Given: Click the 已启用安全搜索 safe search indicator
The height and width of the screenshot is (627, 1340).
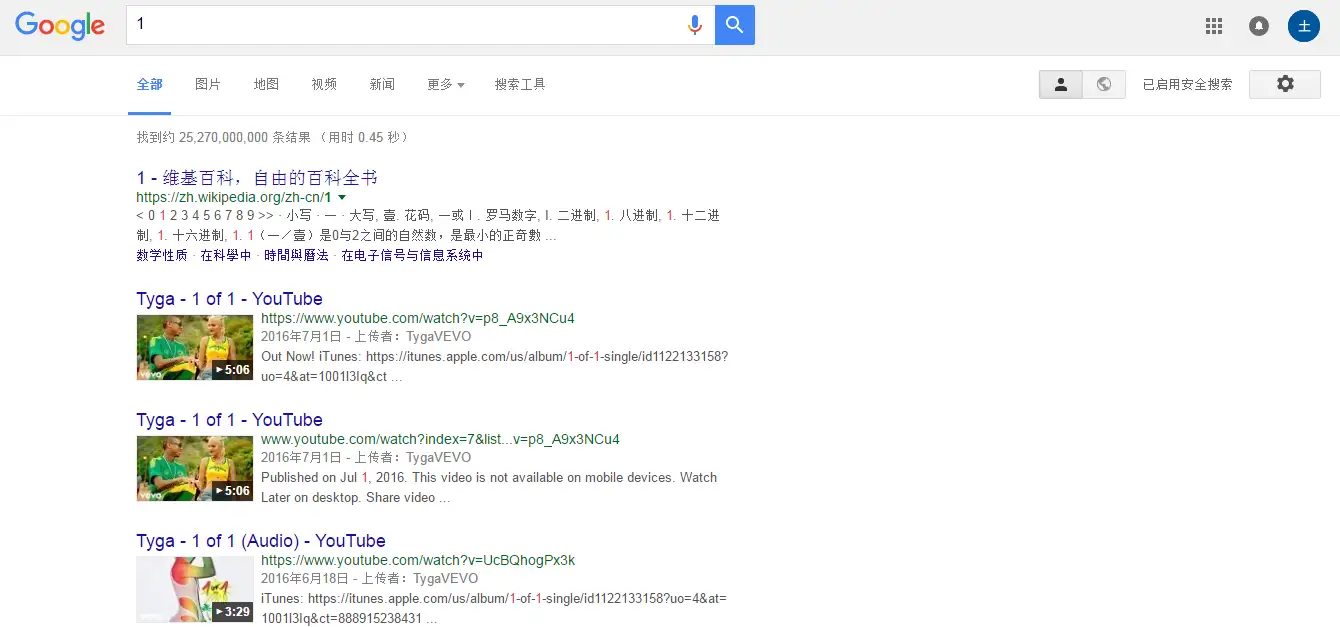Looking at the screenshot, I should tap(1186, 85).
